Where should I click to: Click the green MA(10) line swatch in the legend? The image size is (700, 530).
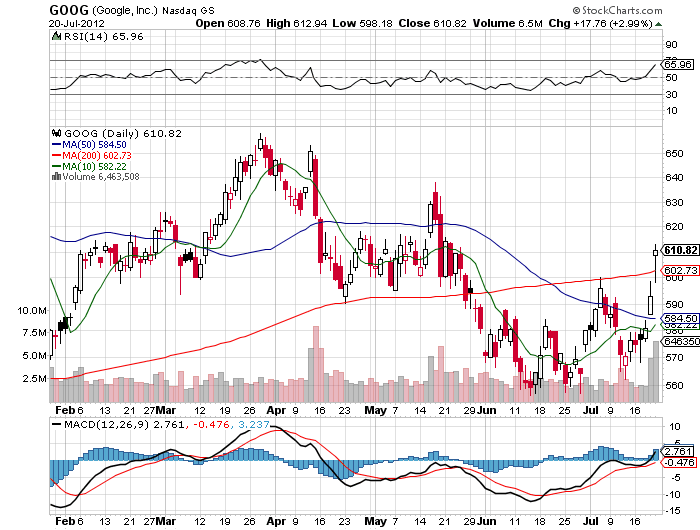coord(57,166)
